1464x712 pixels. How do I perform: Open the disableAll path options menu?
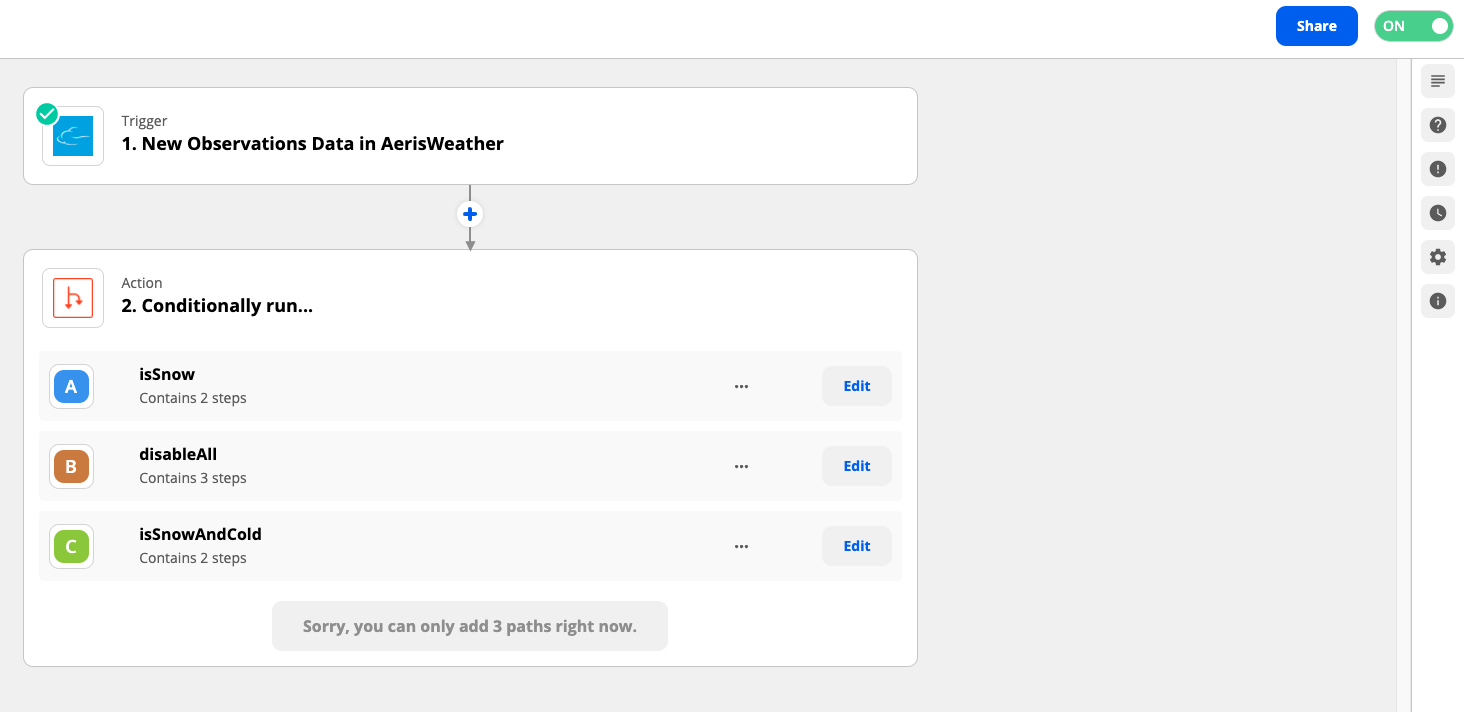click(741, 466)
